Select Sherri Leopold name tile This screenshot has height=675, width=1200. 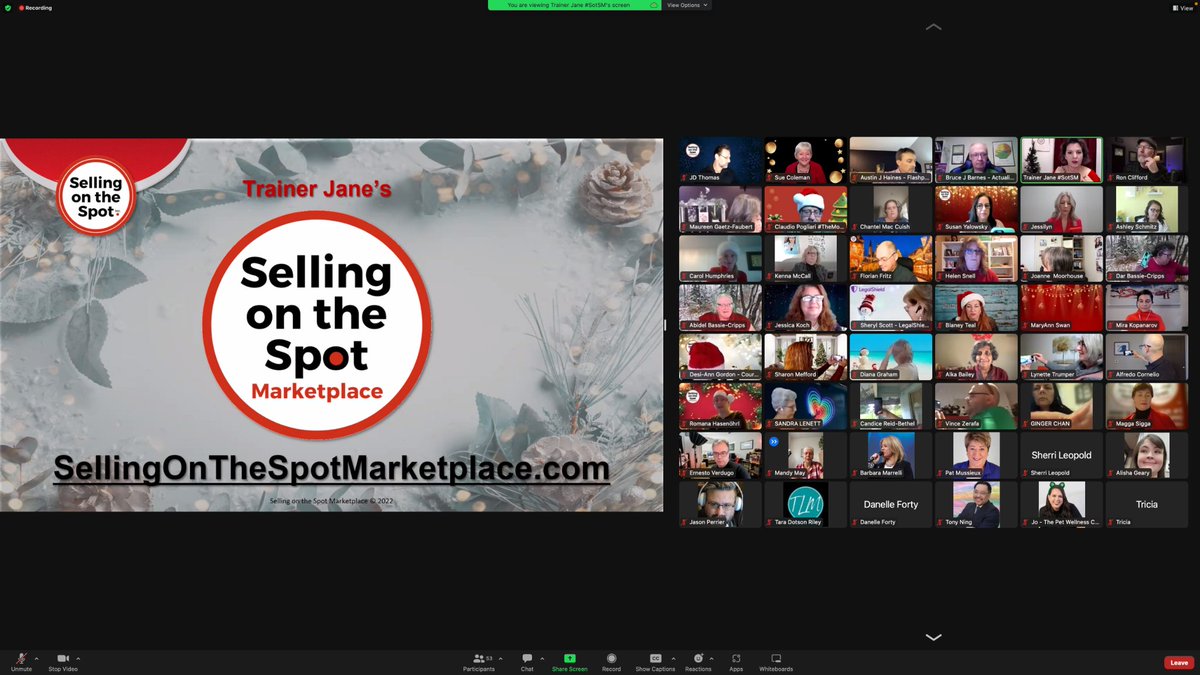1061,455
